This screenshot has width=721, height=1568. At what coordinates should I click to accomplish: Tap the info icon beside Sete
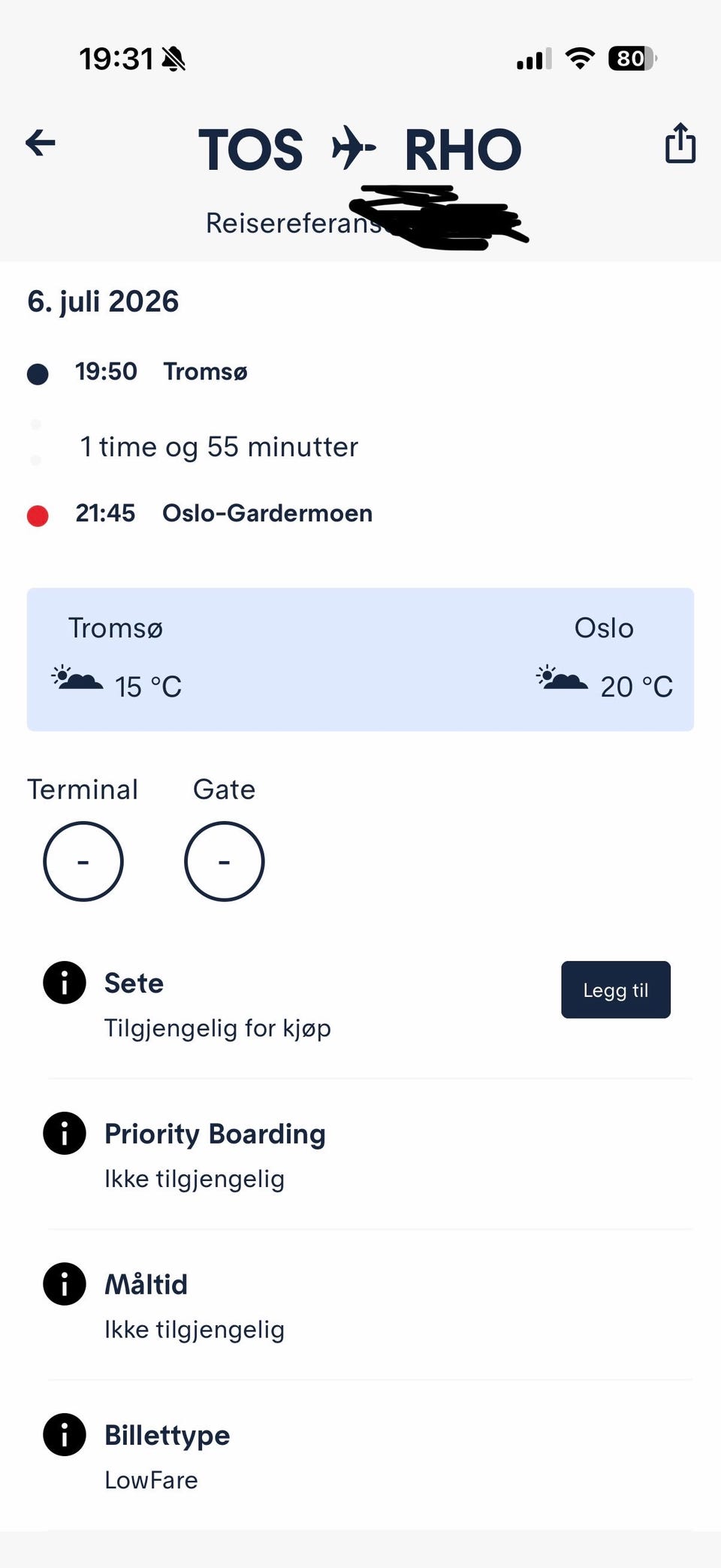[x=65, y=983]
